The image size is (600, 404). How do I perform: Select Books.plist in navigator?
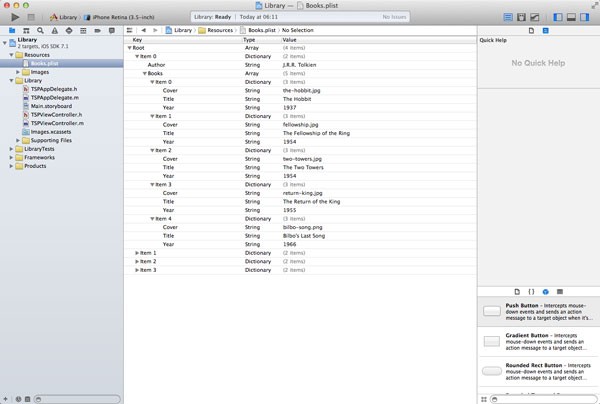[62, 64]
